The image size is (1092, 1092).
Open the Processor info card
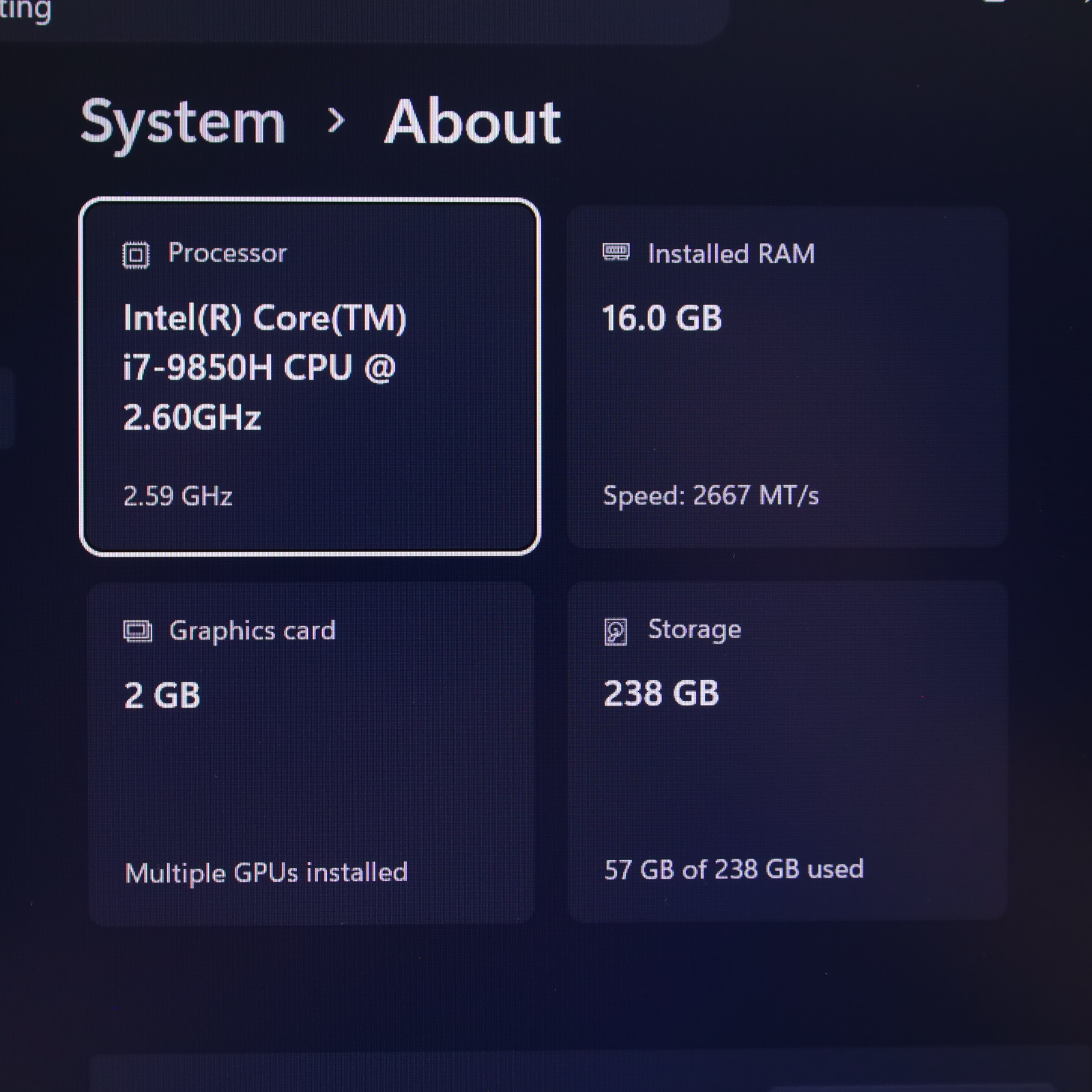click(310, 377)
